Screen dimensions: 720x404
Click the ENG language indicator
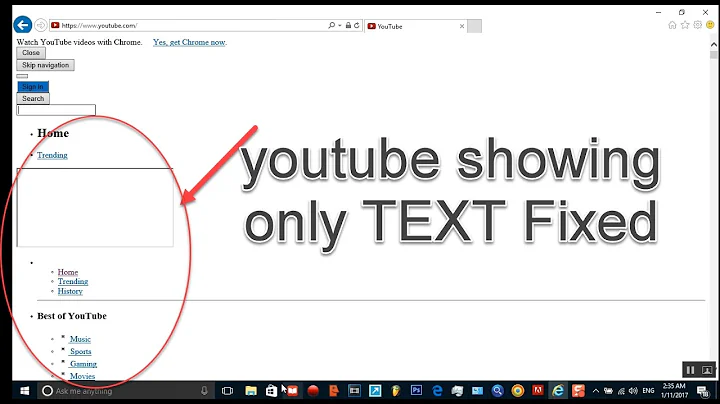[648, 391]
